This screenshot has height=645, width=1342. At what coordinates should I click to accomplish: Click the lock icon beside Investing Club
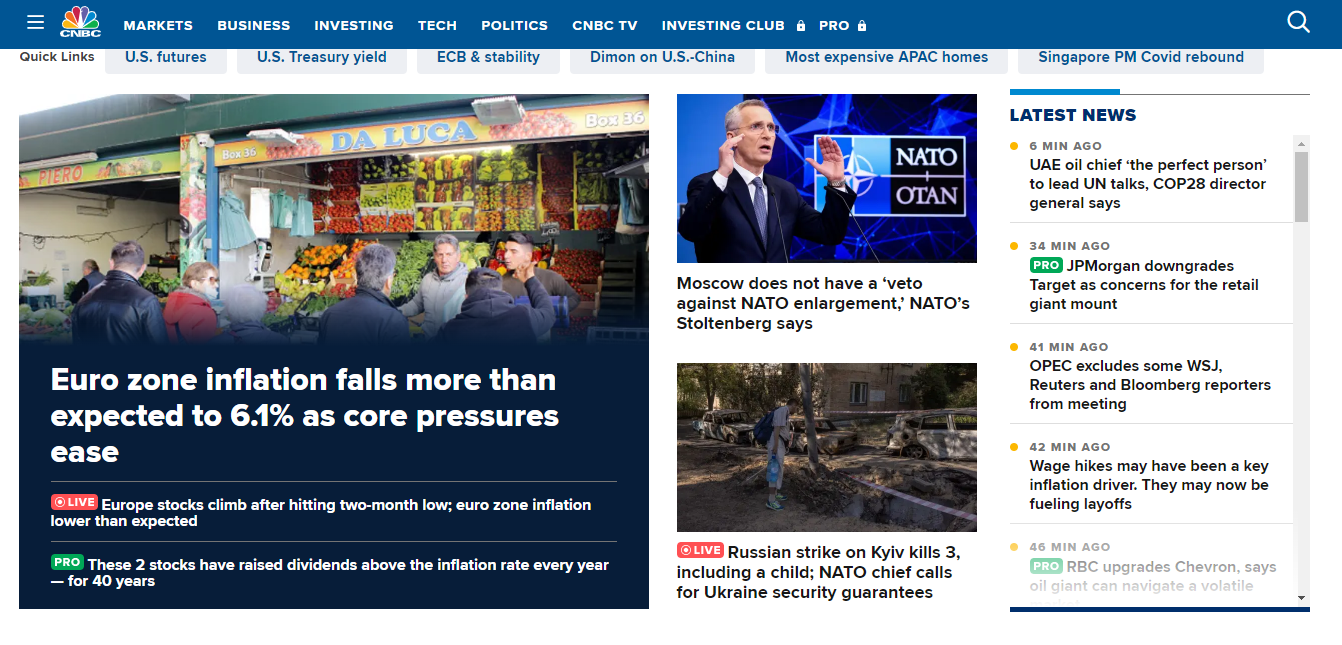coord(801,26)
